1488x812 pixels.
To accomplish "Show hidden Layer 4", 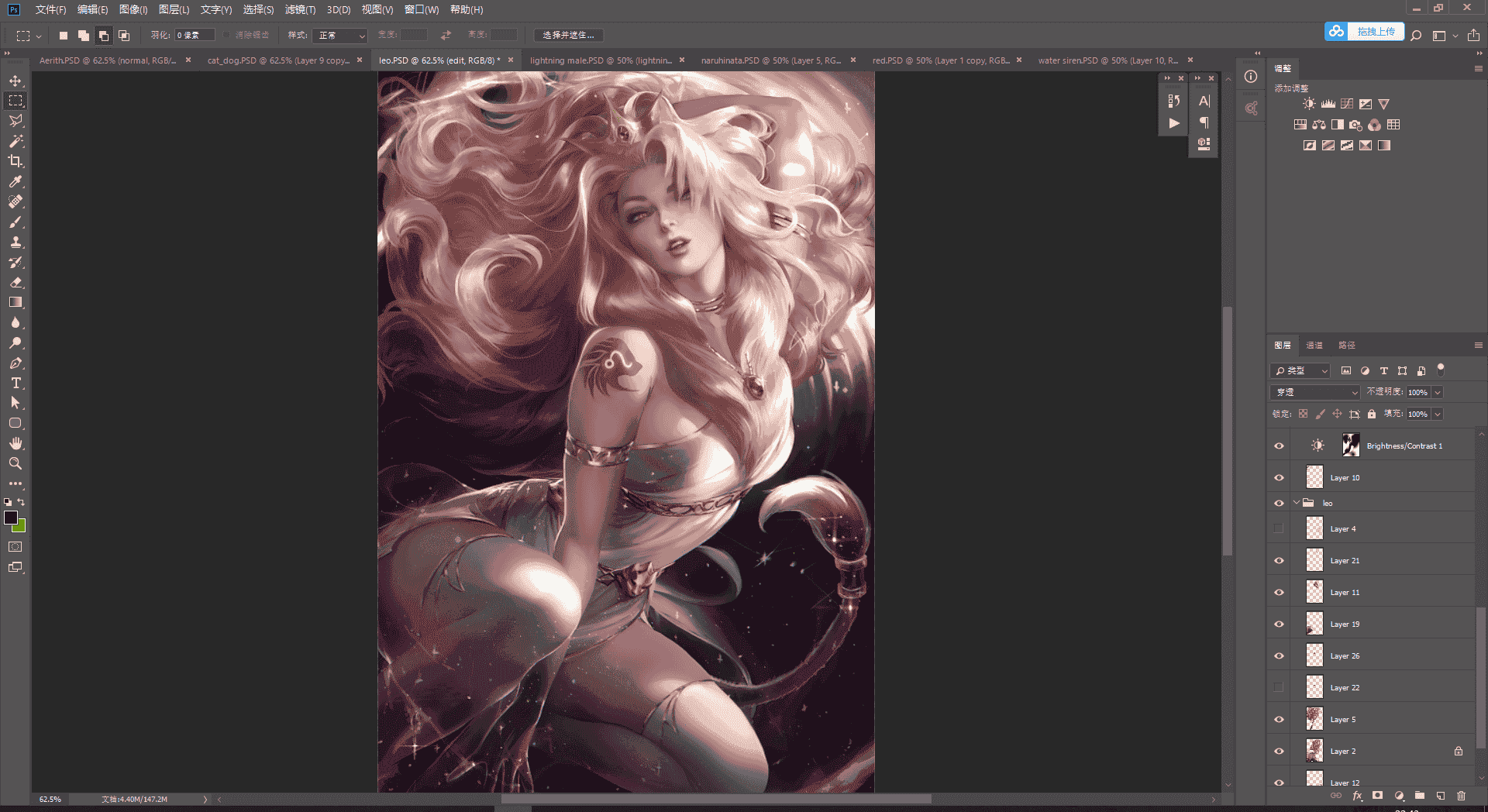I will (1279, 528).
